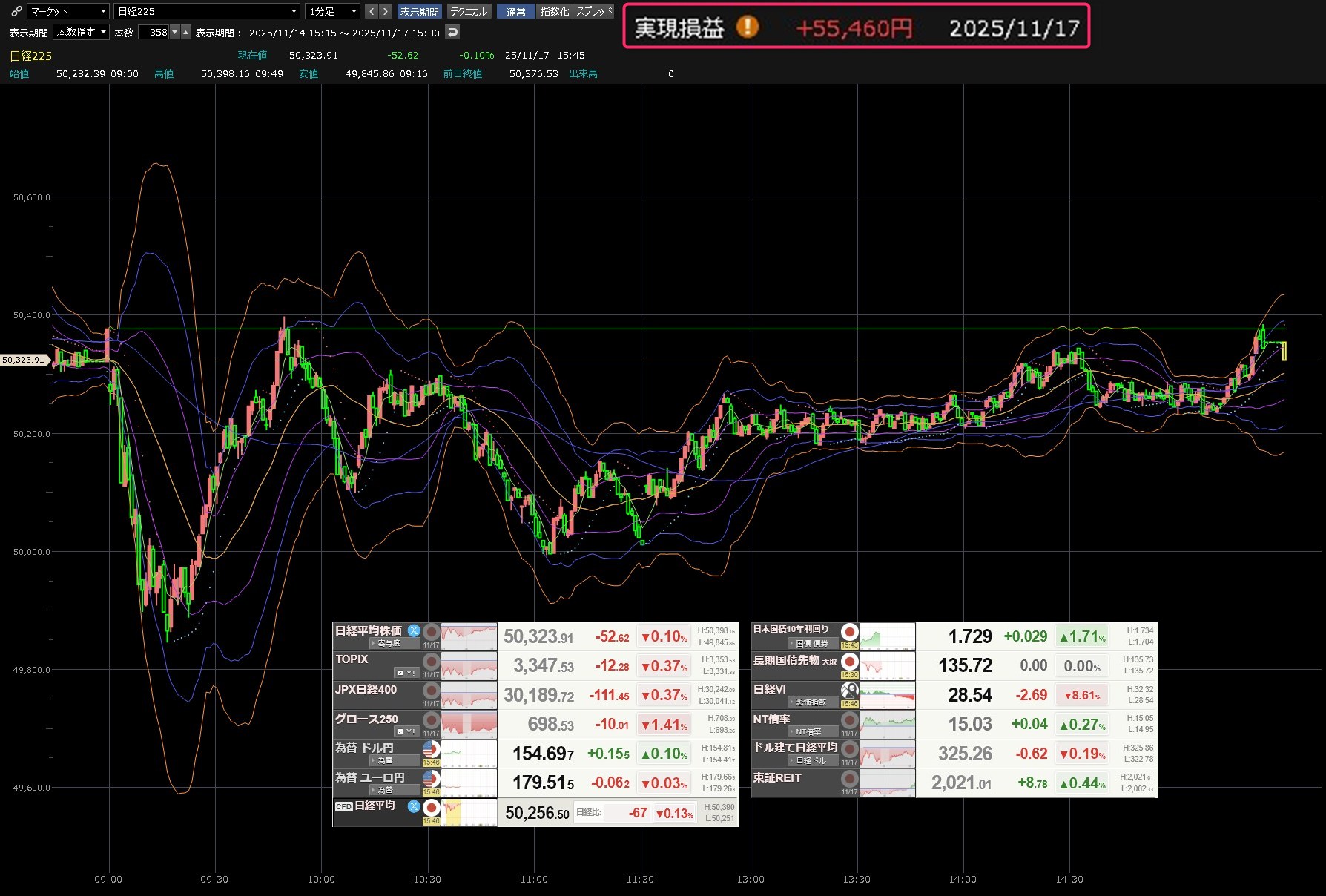Toggle the スプレッド display mode
This screenshot has height=896, width=1326.
(x=594, y=11)
